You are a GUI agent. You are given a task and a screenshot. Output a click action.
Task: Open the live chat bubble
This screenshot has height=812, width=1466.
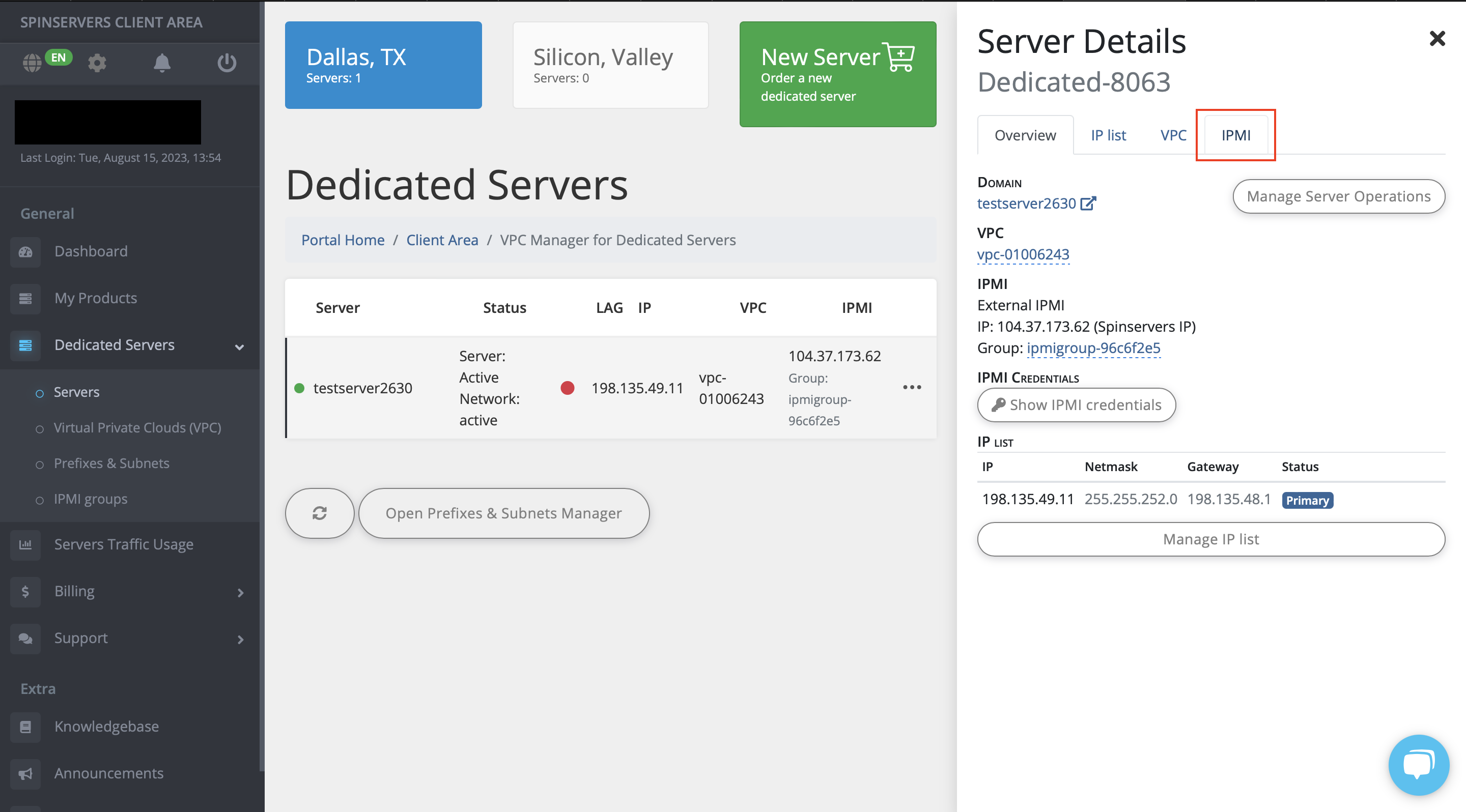point(1418,764)
